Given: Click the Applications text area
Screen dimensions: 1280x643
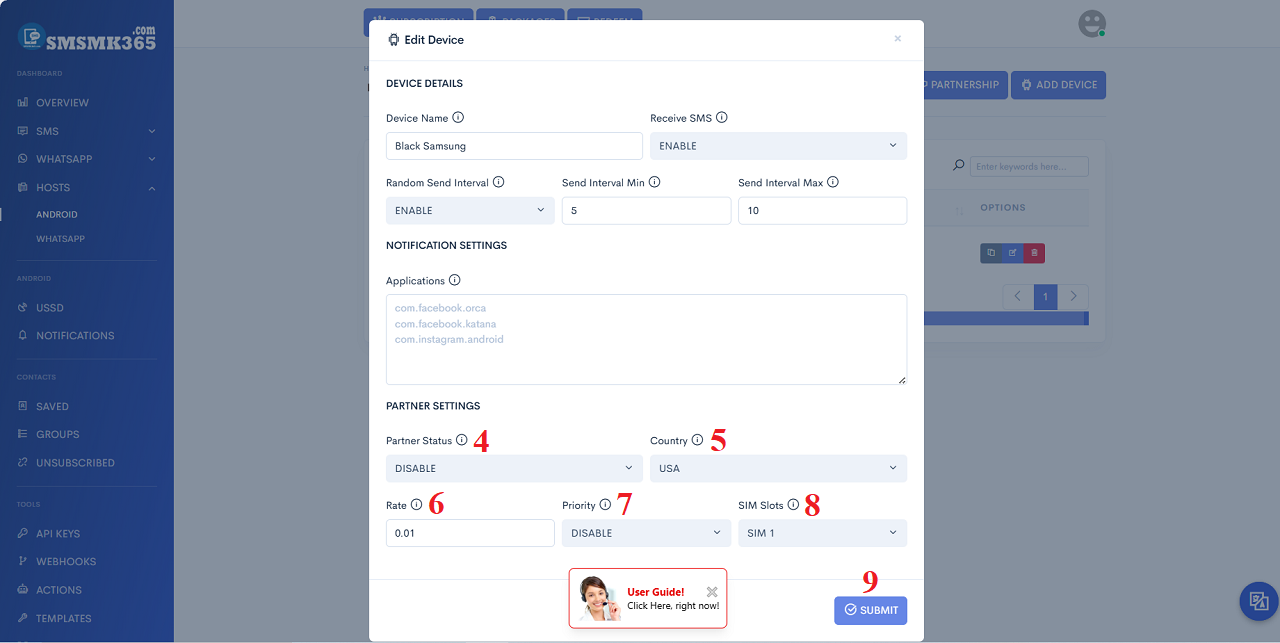Looking at the screenshot, I should point(646,339).
